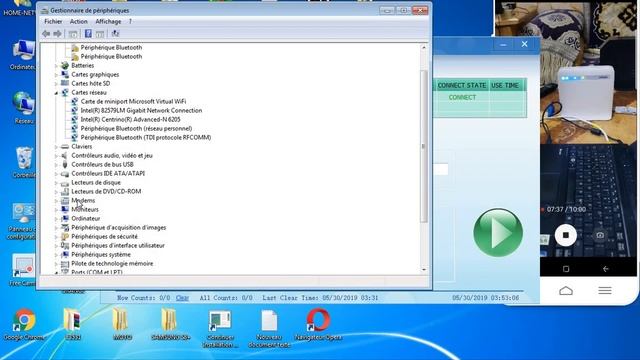
Task: Expand the Contrôleurs de bus USB category
Action: pyautogui.click(x=56, y=164)
